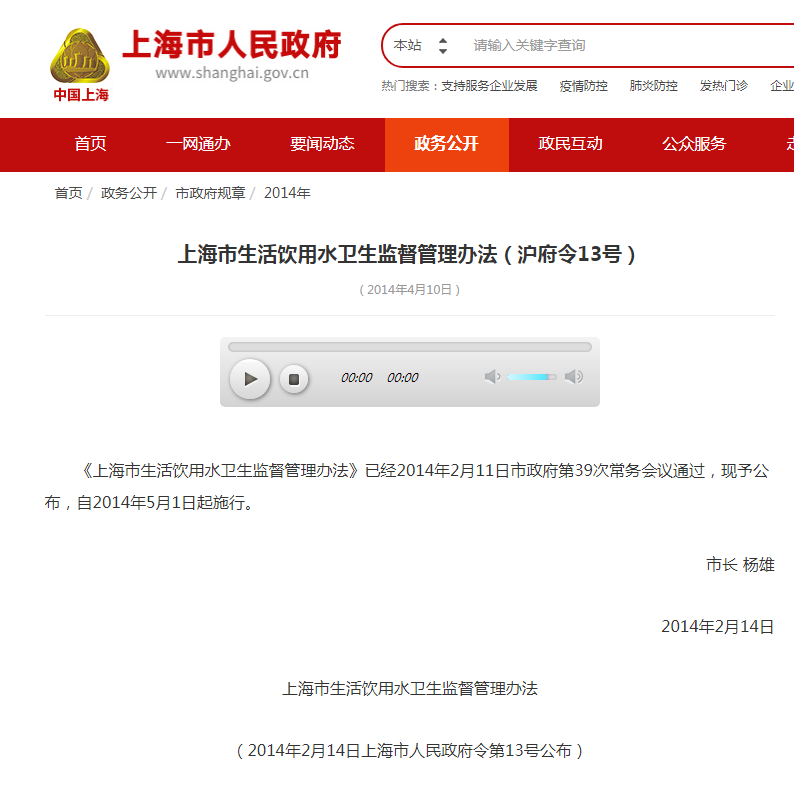
Task: Click the 上海市人民政府 site title
Action: (232, 45)
